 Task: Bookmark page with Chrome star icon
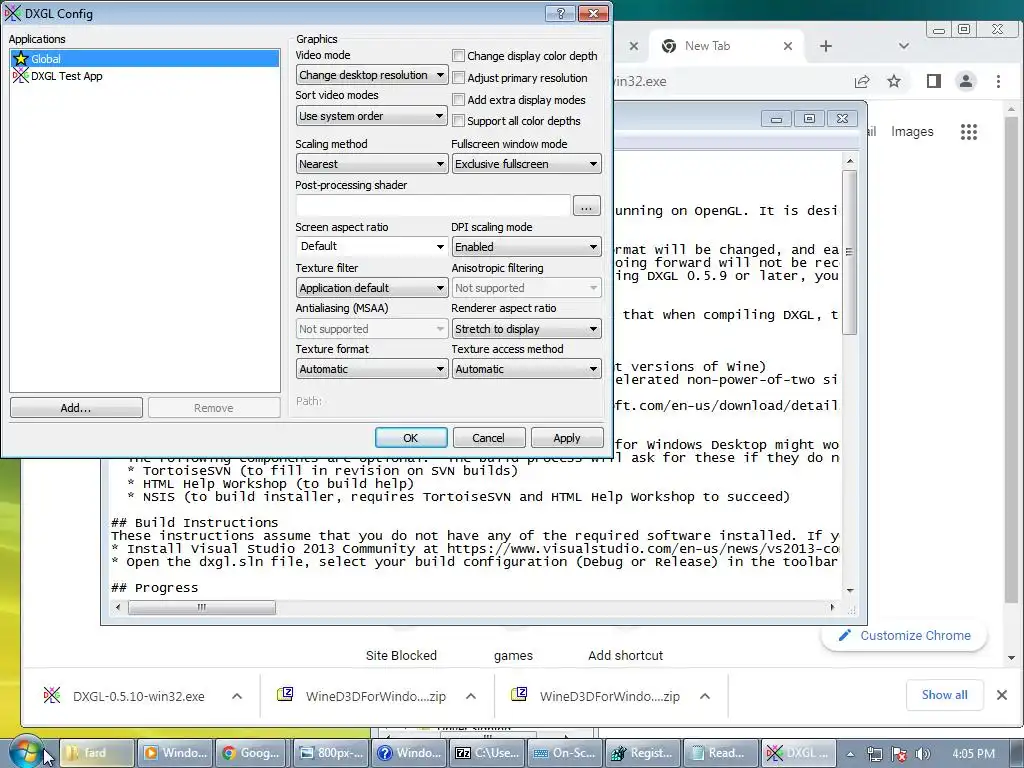coord(894,81)
